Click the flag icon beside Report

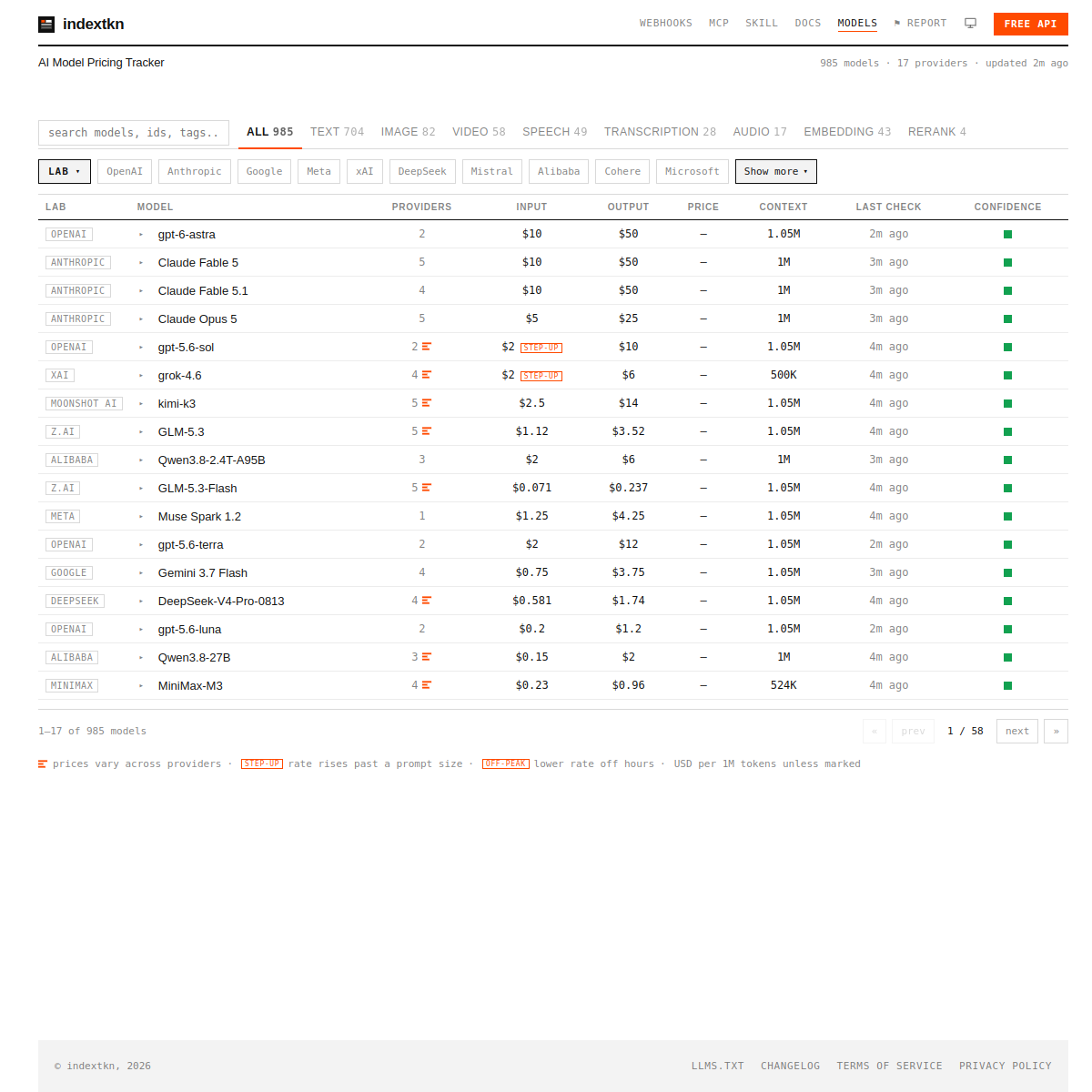[x=897, y=24]
